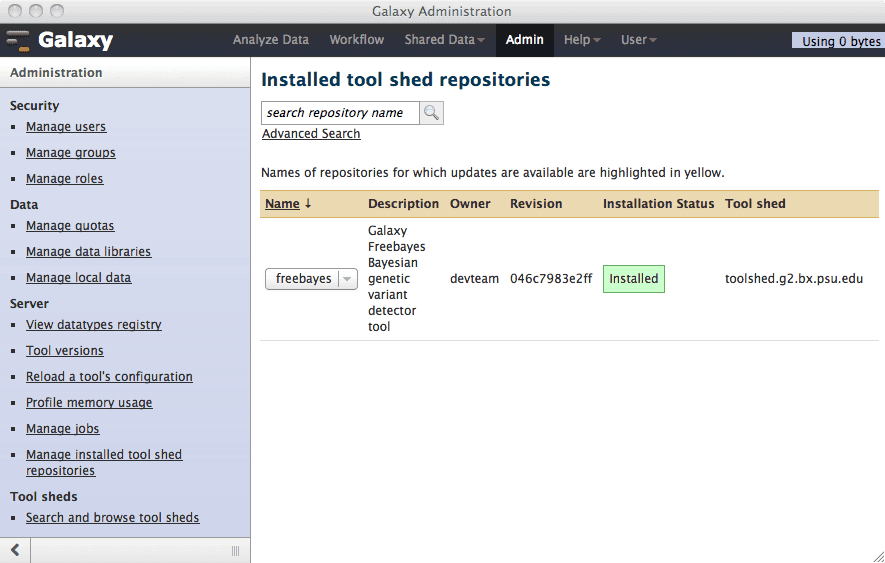Open Manage jobs in the sidebar
Image resolution: width=885 pixels, height=563 pixels.
pos(62,429)
